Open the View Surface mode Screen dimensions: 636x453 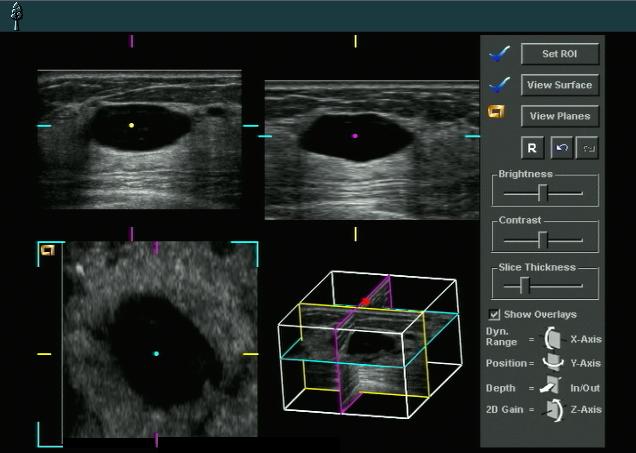[x=560, y=85]
